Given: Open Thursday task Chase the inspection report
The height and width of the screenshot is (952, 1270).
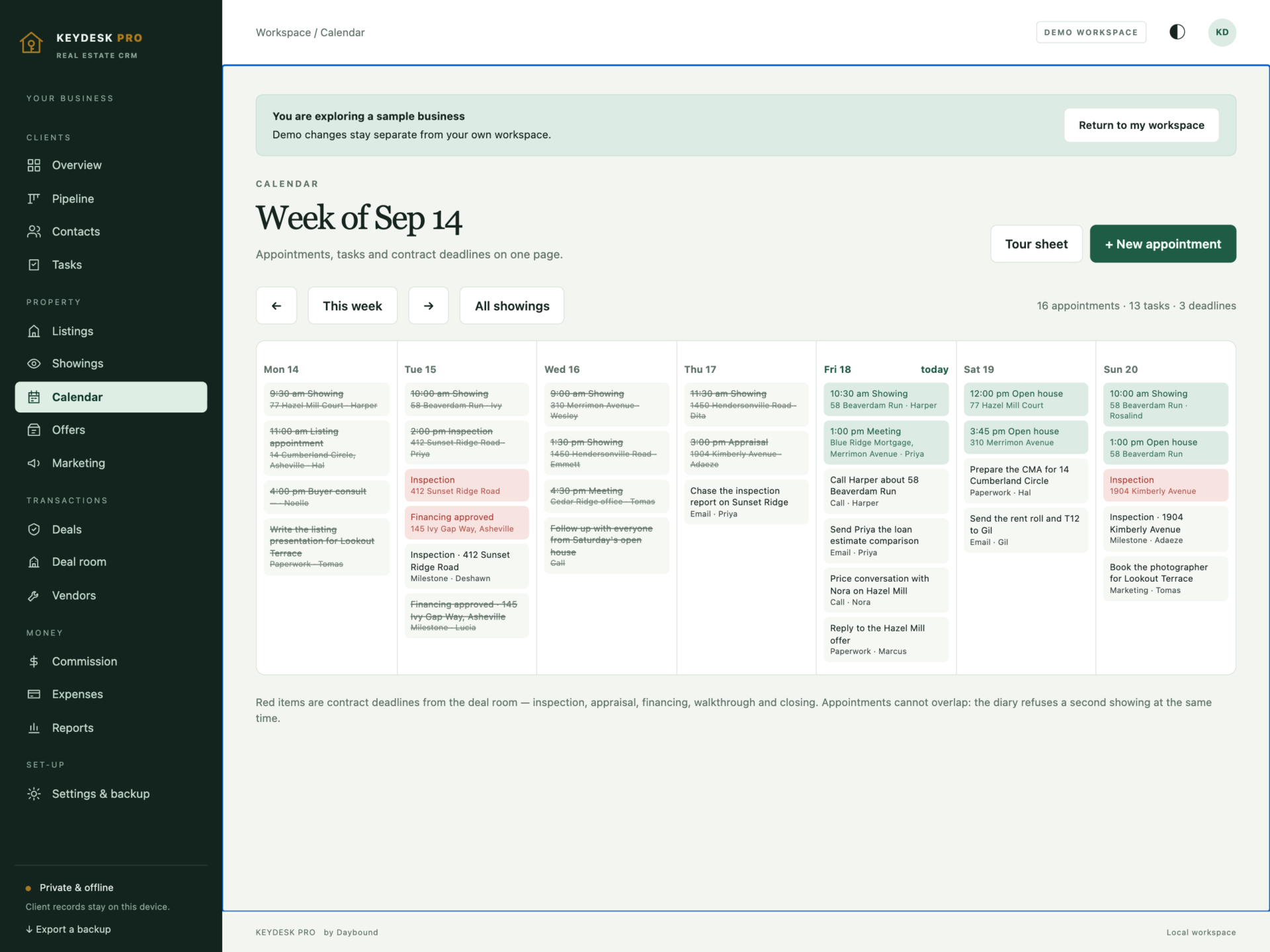Looking at the screenshot, I should tap(745, 502).
